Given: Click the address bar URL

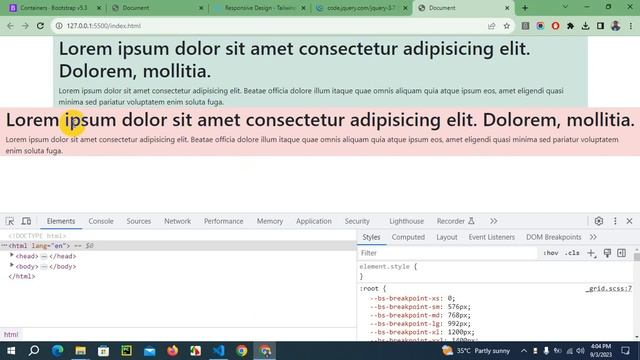Looking at the screenshot, I should pyautogui.click(x=104, y=26).
